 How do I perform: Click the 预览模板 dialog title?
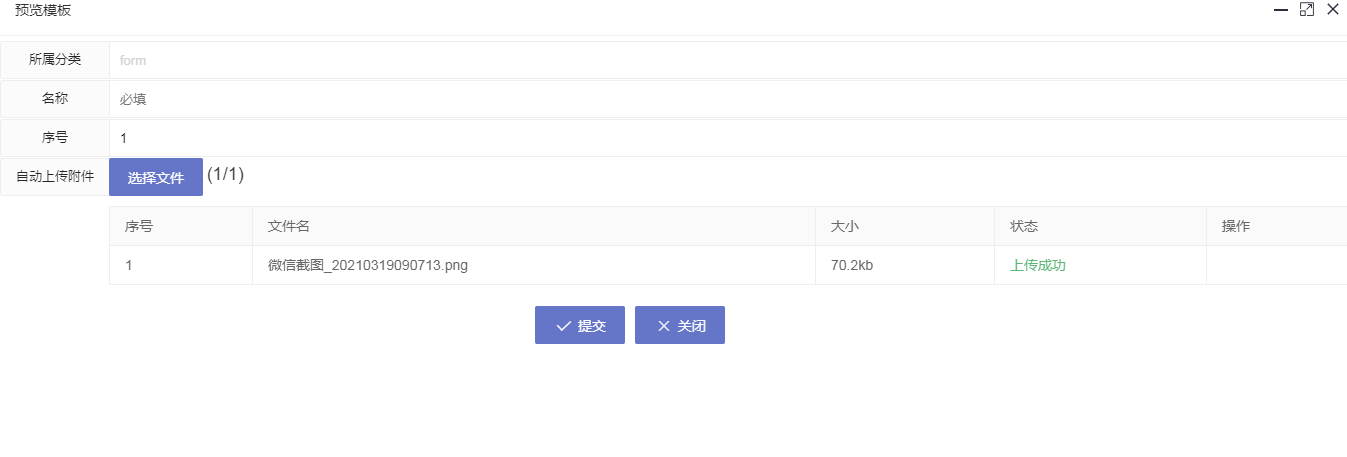43,10
